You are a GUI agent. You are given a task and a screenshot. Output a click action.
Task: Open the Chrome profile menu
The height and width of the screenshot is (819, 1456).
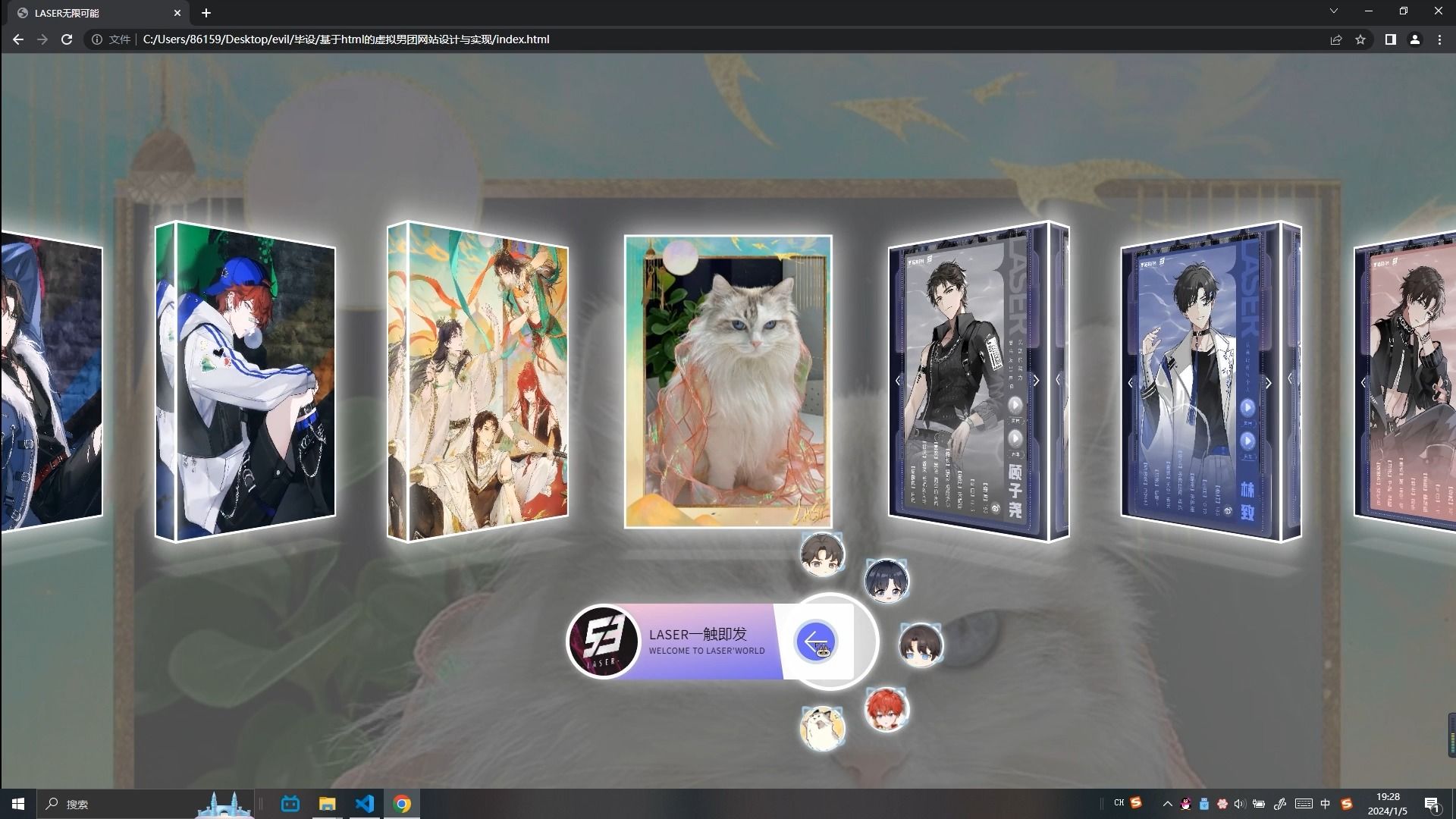pyautogui.click(x=1415, y=39)
